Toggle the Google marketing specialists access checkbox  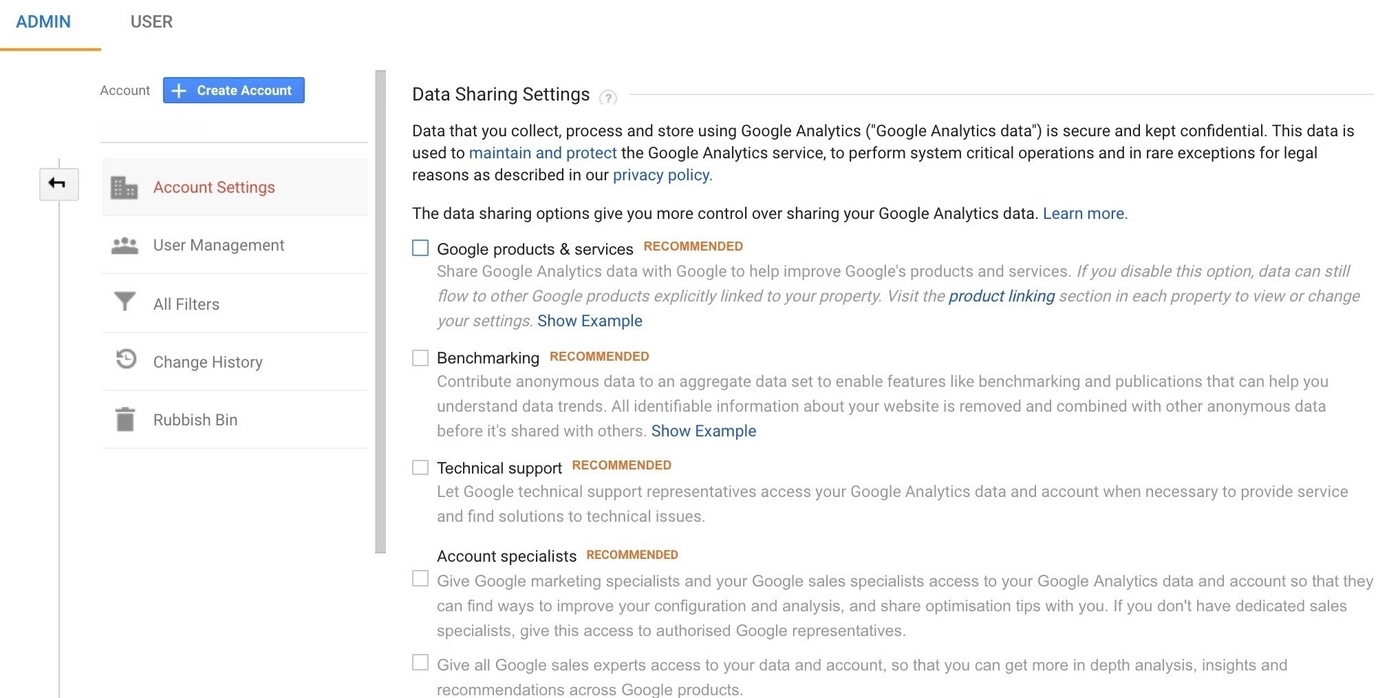point(420,579)
